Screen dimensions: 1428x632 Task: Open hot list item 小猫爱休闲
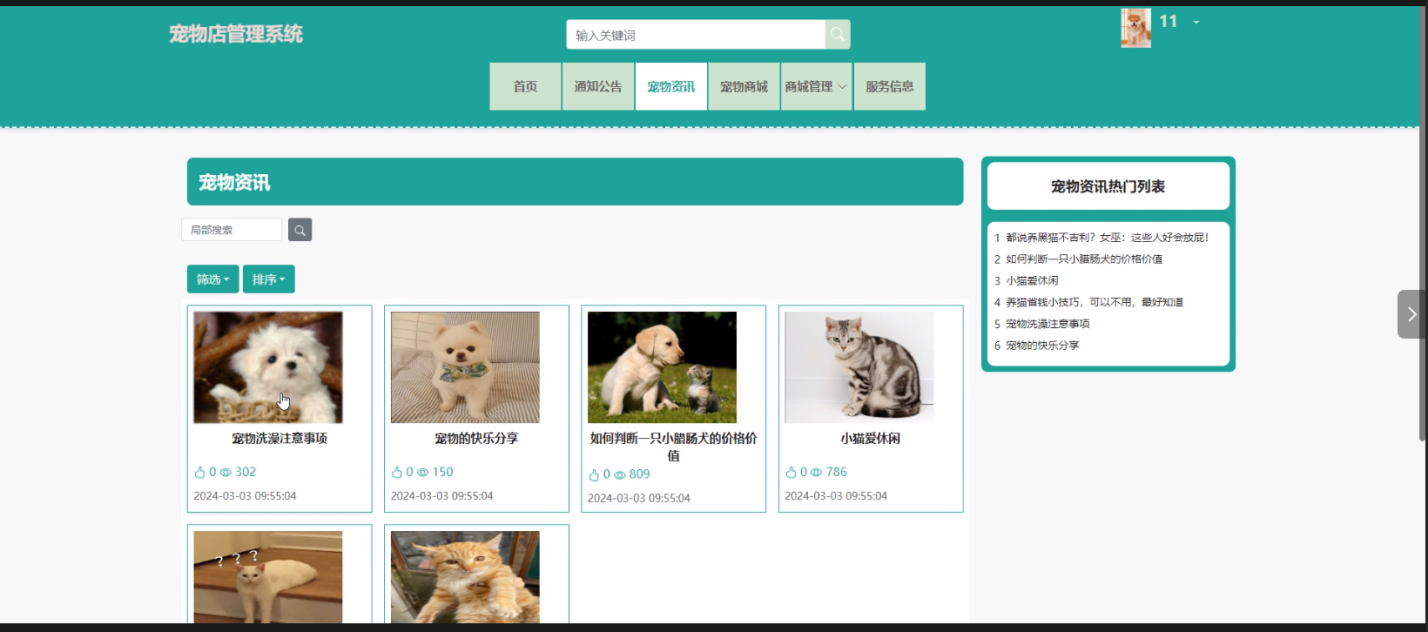(1032, 281)
